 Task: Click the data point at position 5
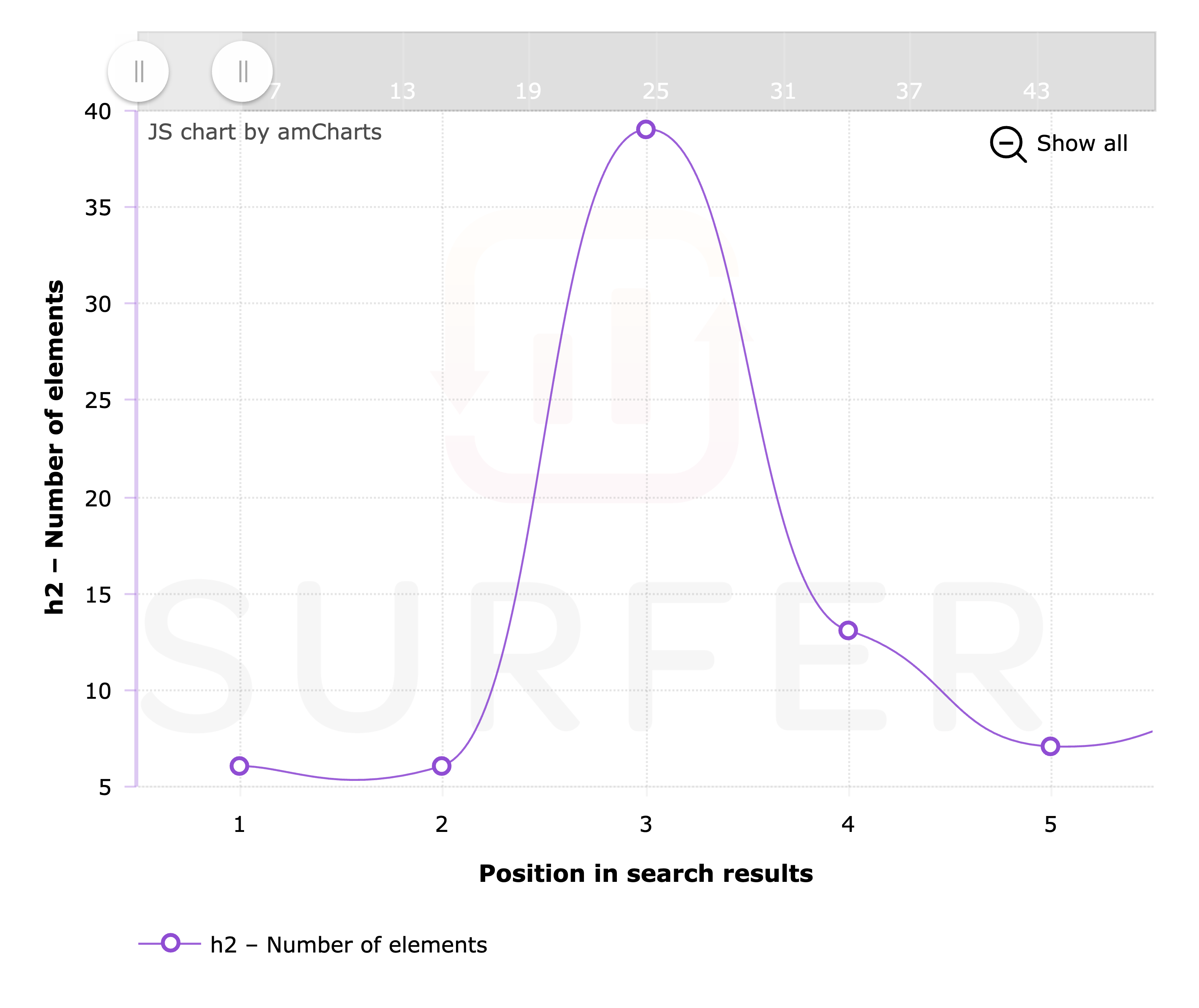(1050, 746)
